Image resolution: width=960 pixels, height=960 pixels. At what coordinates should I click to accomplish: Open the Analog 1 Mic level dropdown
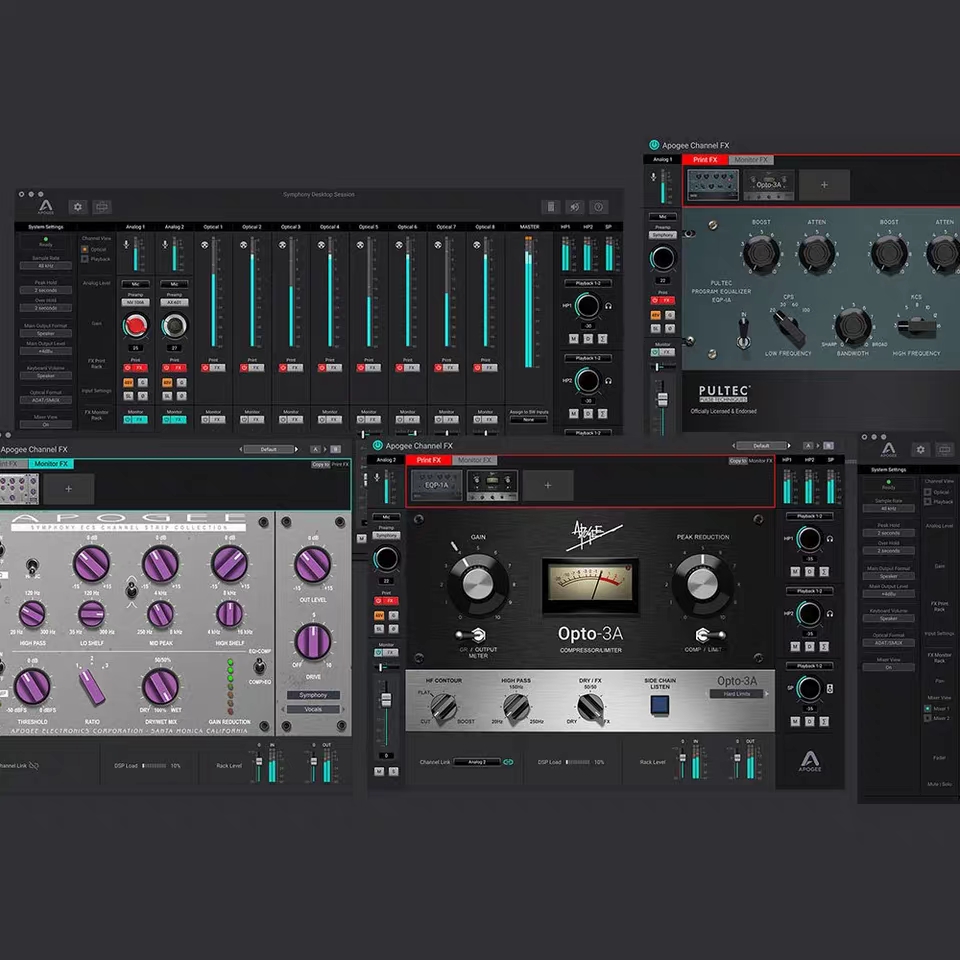point(135,284)
